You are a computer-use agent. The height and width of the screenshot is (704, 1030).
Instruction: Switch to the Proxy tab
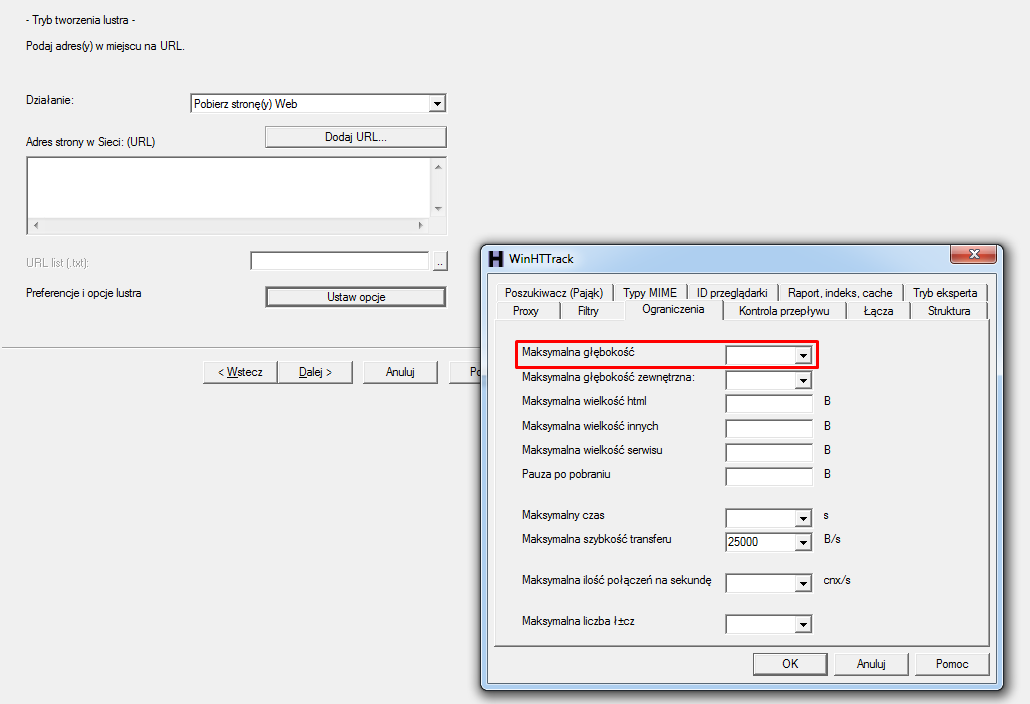point(526,311)
